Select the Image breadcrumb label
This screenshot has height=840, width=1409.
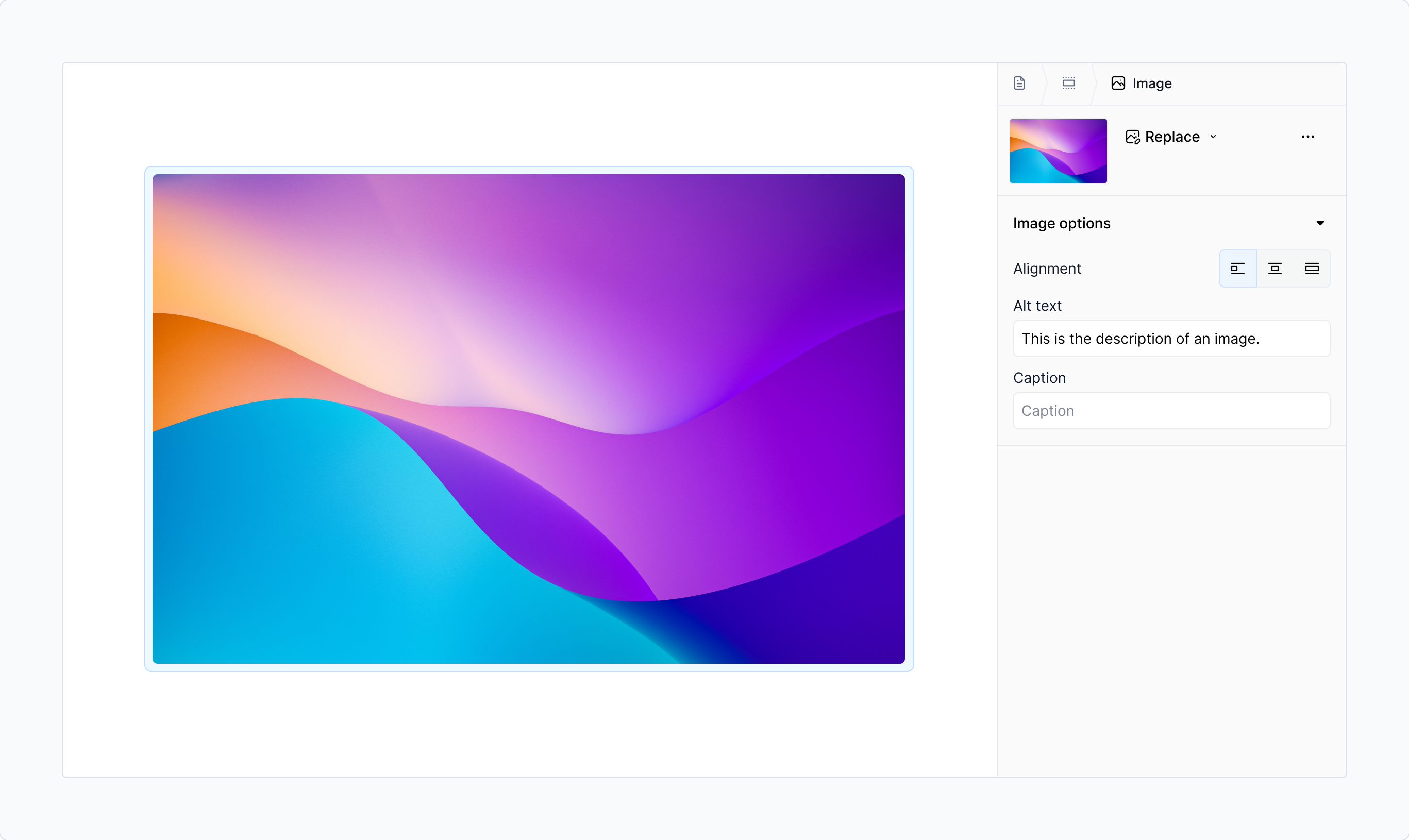click(1151, 83)
